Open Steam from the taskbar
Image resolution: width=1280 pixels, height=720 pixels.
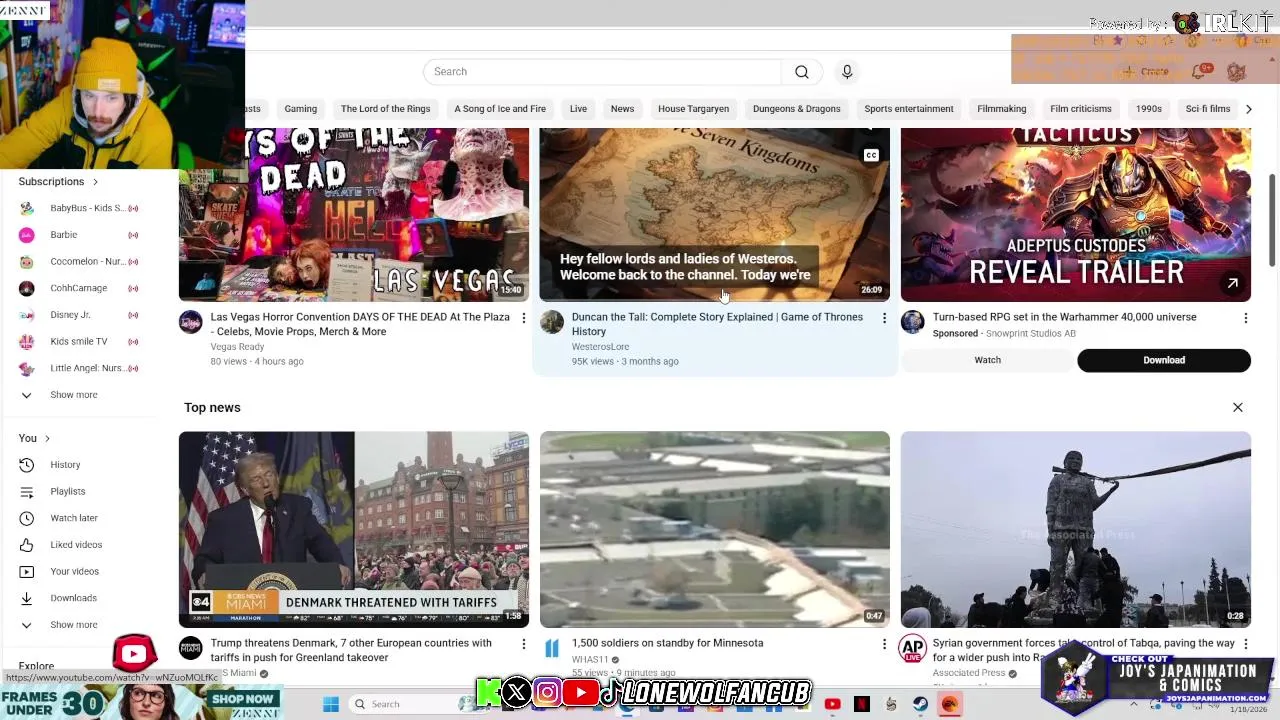[920, 704]
